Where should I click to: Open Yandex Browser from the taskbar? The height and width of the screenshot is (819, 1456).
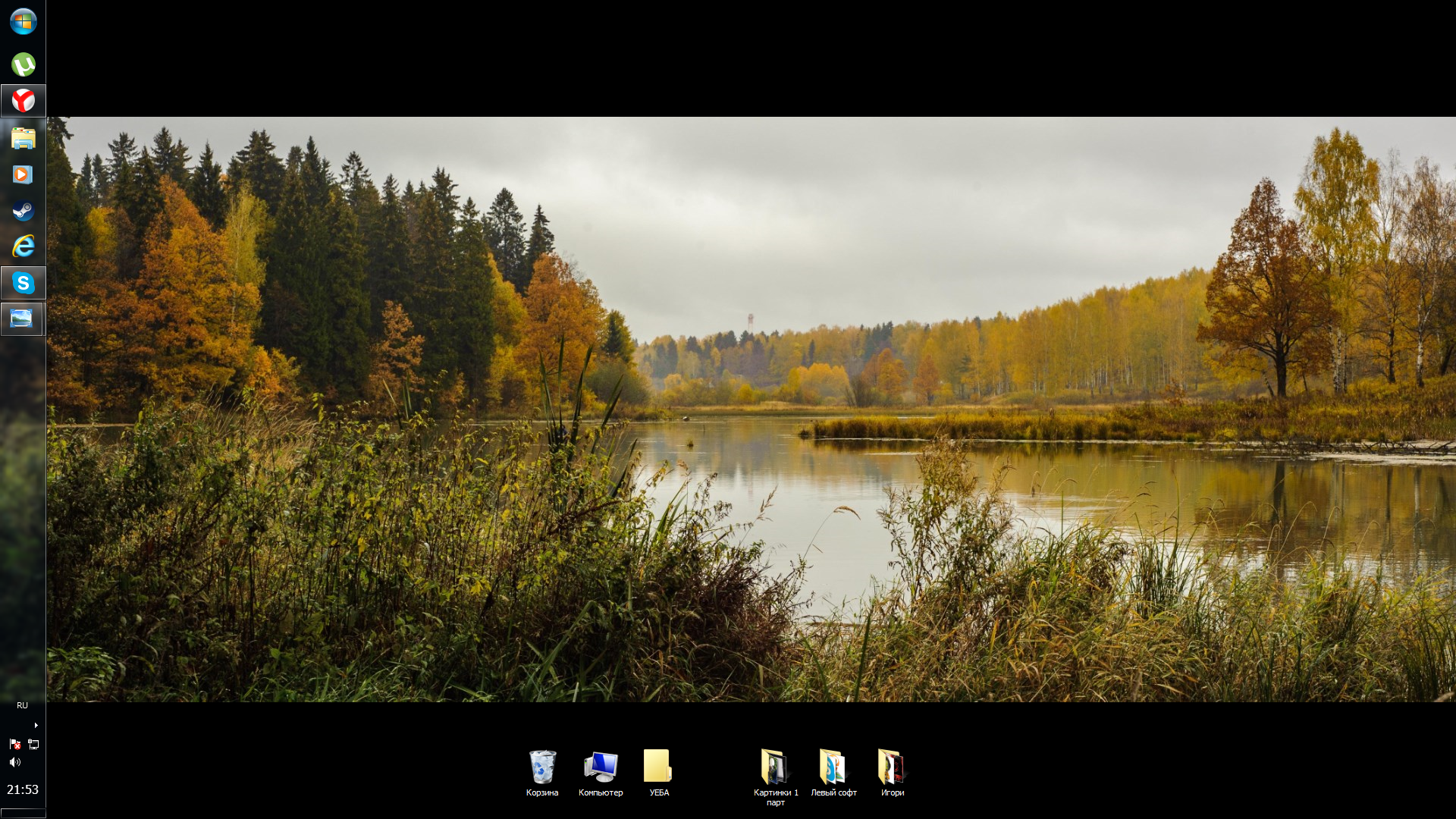click(23, 100)
